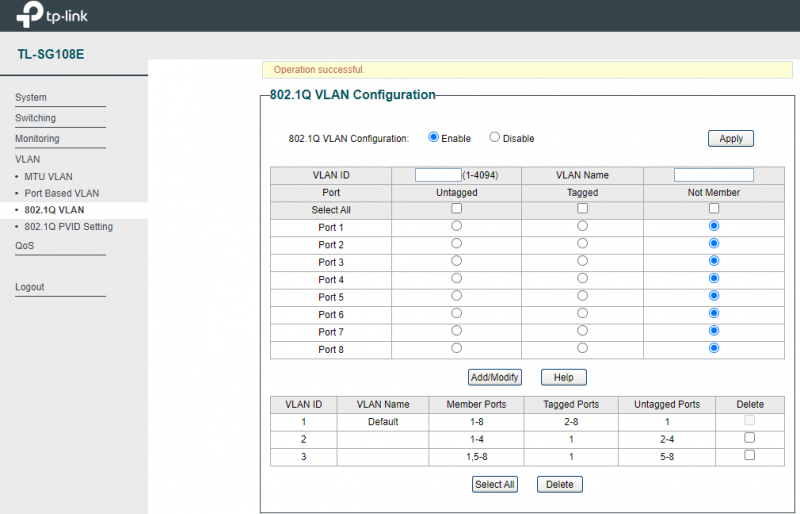Screen dimensions: 800x514
Task: Expand the QoS menu section
Action: tap(24, 245)
